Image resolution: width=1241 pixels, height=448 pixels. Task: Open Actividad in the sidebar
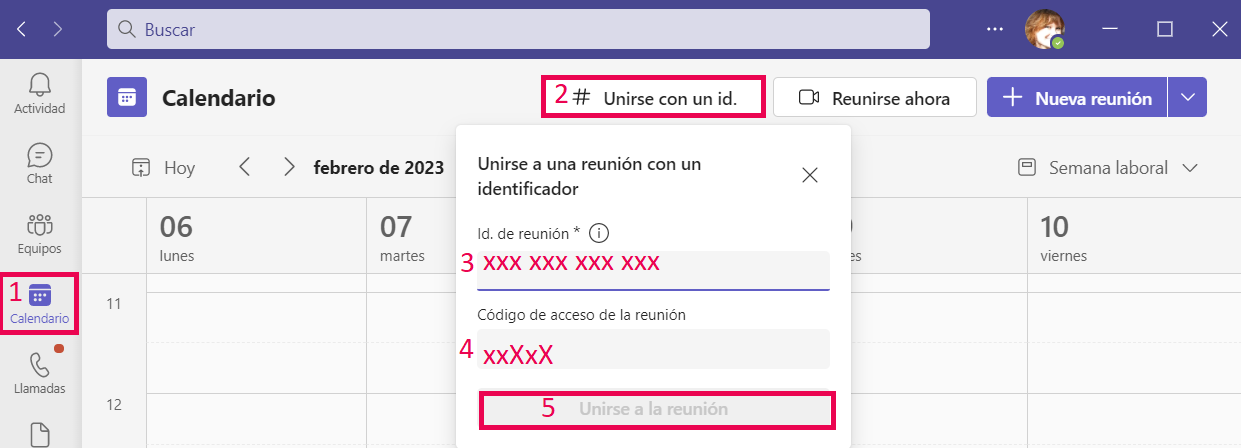[40, 93]
